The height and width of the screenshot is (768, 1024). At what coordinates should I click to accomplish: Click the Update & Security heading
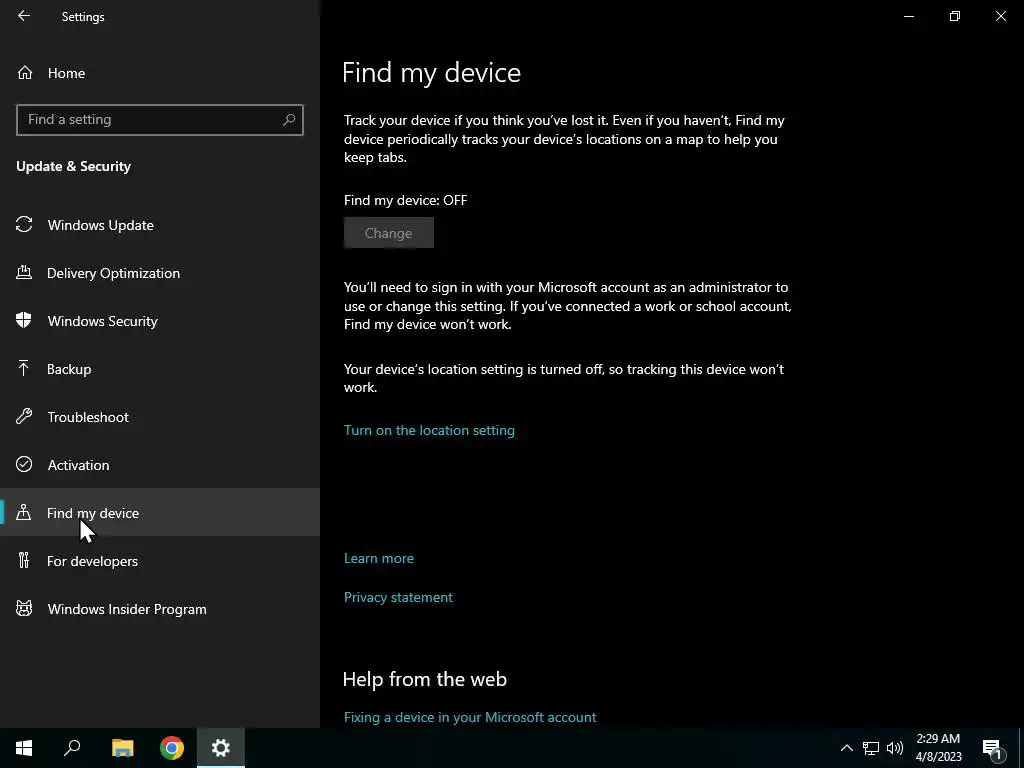(73, 166)
